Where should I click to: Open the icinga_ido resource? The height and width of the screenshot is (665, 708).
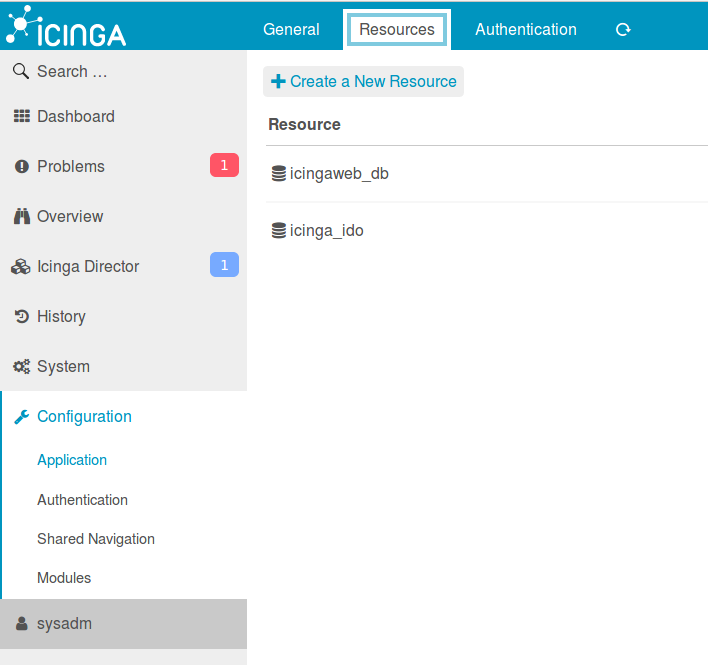[x=326, y=231]
